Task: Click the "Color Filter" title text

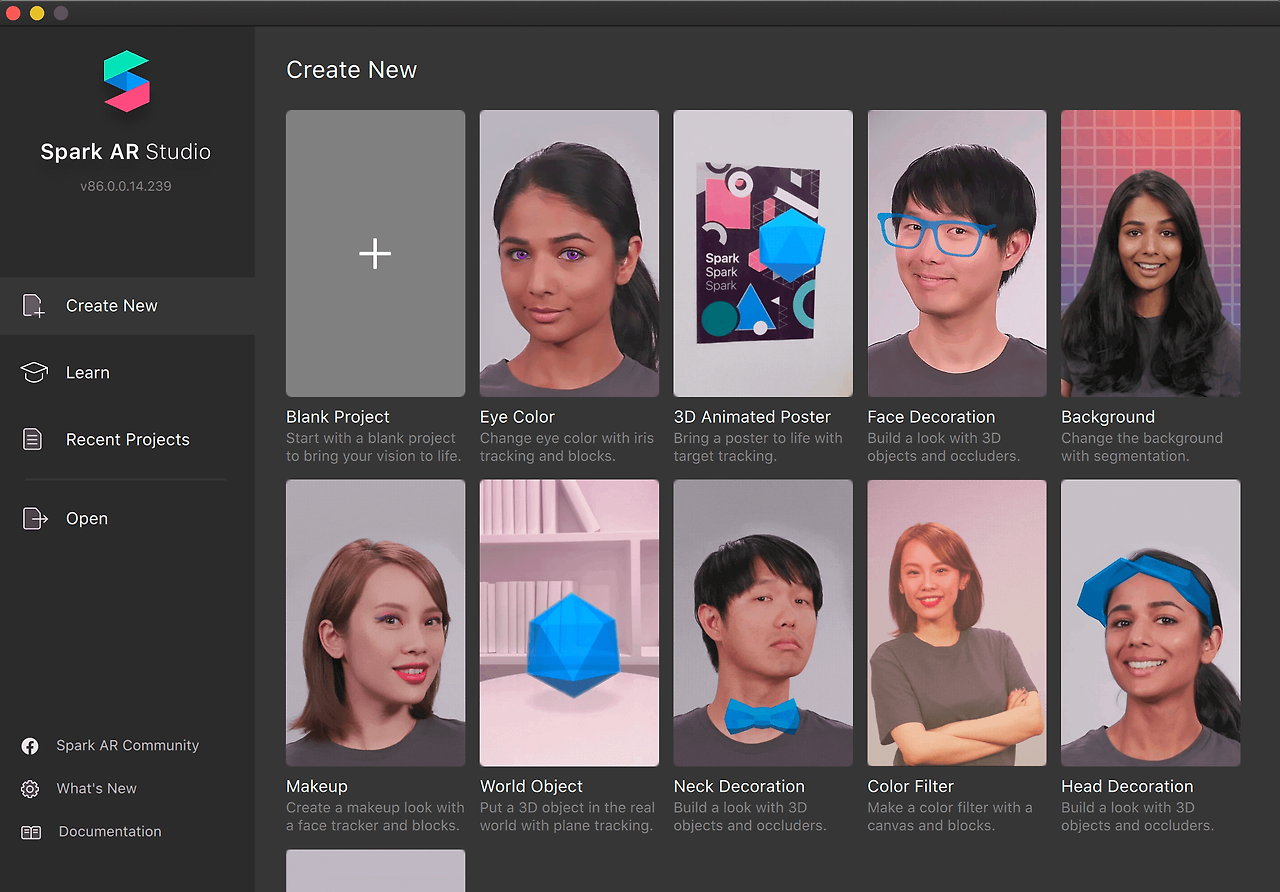Action: pos(911,787)
